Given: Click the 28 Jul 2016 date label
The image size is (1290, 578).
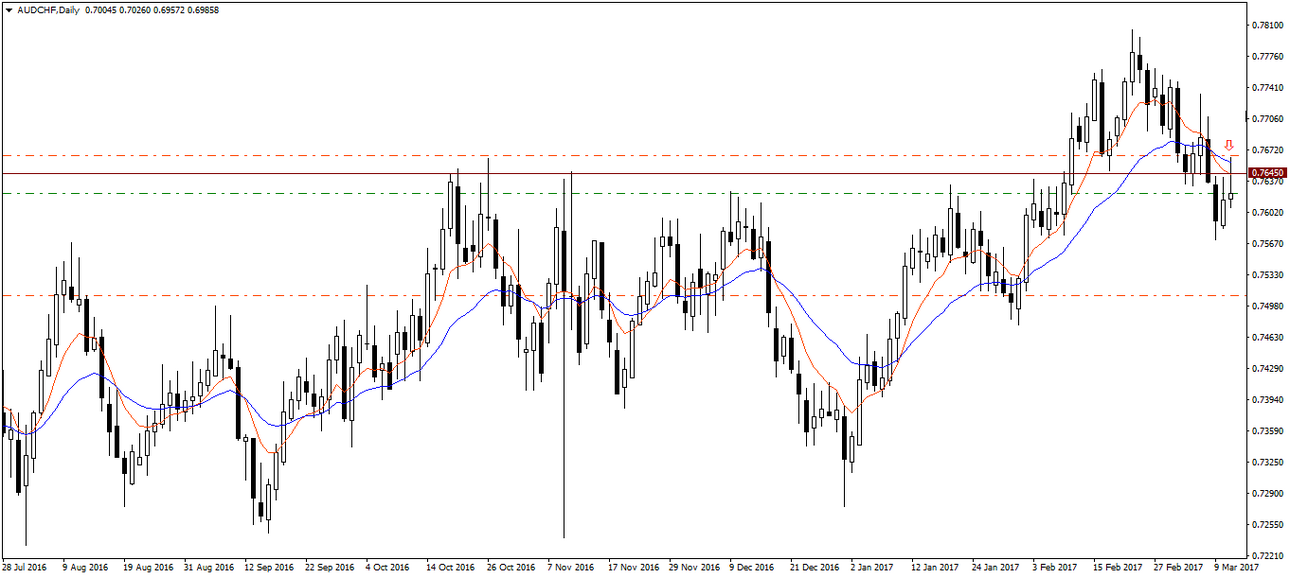Looking at the screenshot, I should [25, 567].
